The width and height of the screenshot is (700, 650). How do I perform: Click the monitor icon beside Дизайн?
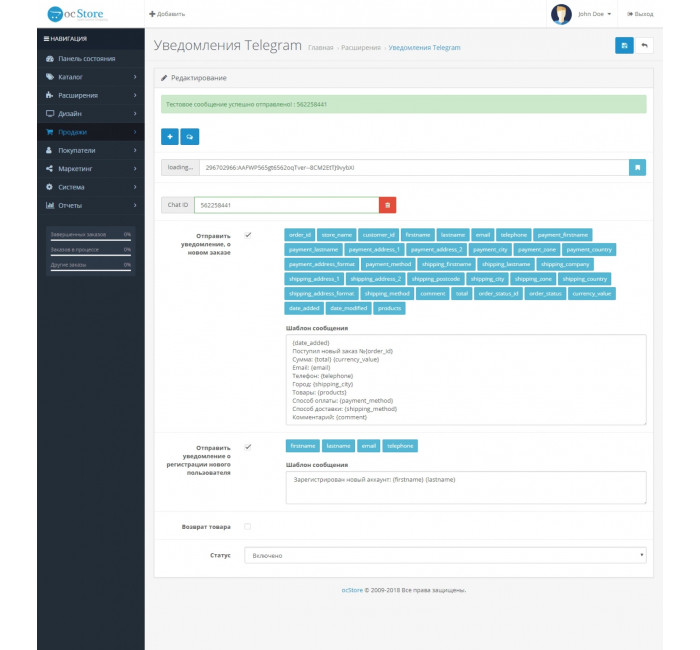(50, 113)
